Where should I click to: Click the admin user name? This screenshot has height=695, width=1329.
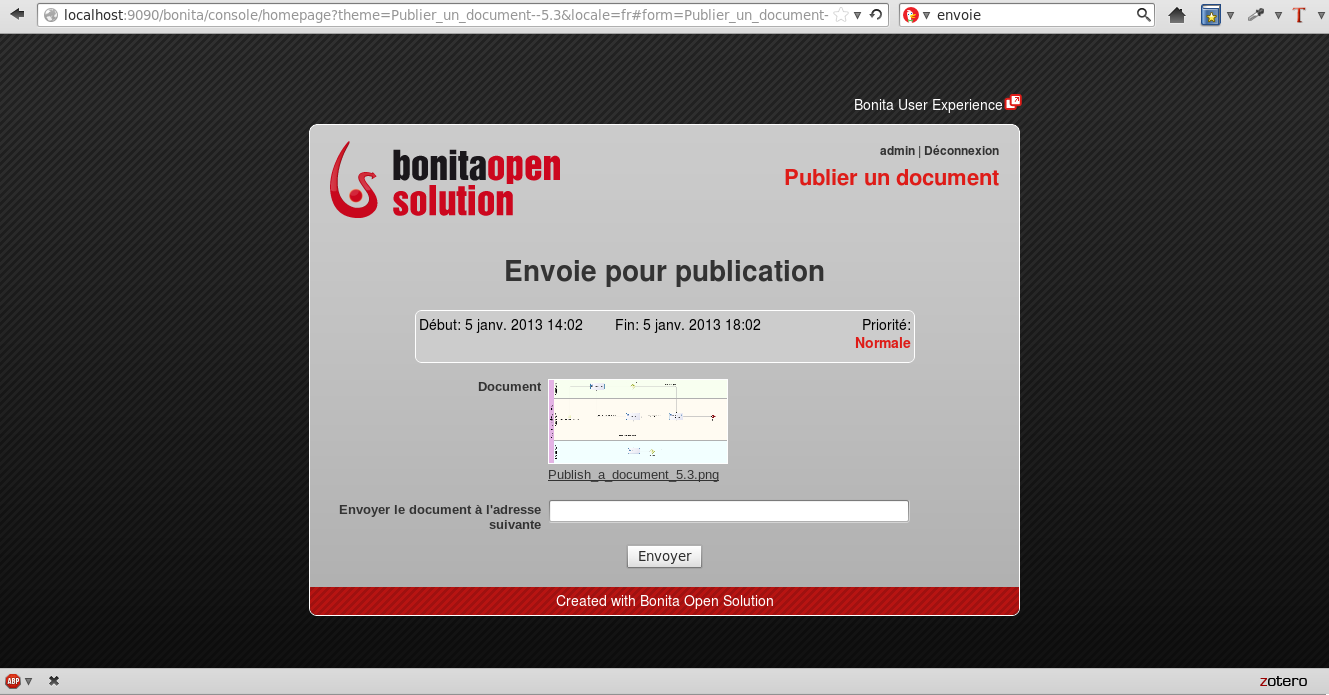pos(897,151)
